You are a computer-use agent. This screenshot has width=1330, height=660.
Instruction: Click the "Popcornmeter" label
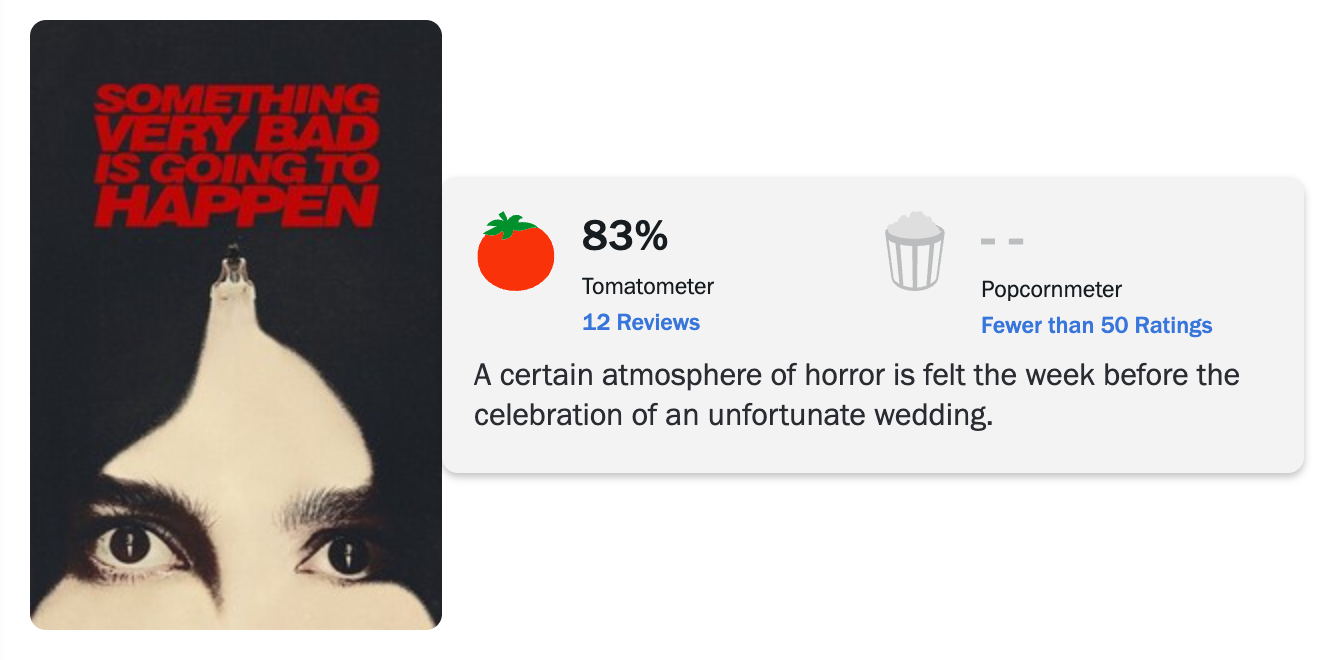1051,289
